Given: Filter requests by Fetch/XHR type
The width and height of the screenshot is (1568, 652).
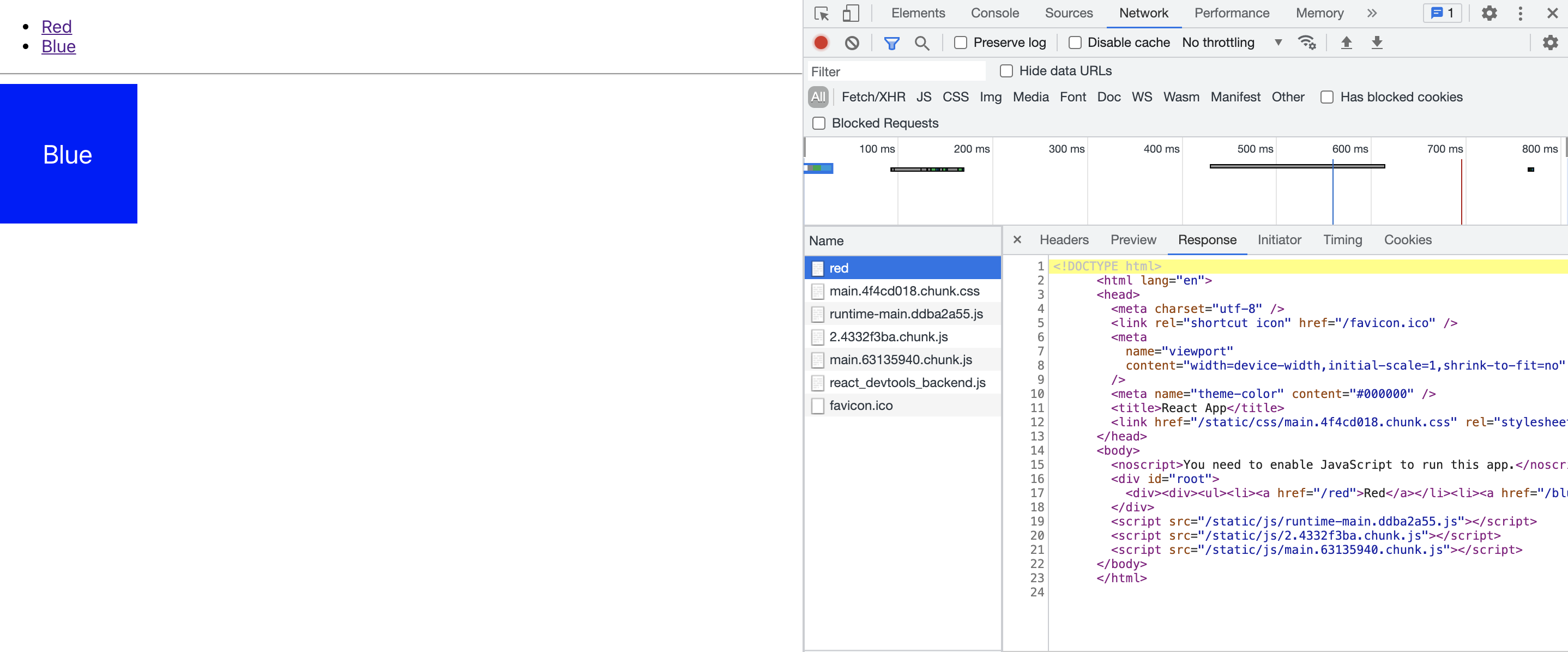Looking at the screenshot, I should point(873,98).
